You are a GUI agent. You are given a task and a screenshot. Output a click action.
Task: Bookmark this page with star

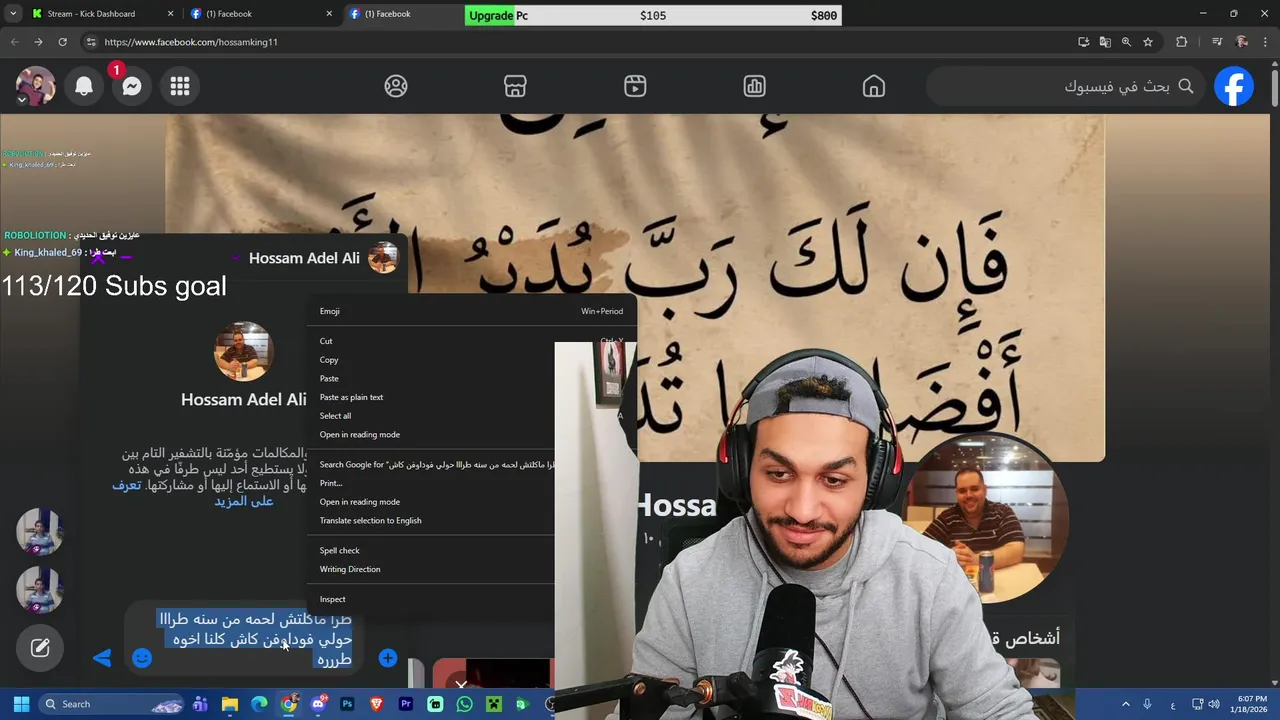(x=1148, y=42)
